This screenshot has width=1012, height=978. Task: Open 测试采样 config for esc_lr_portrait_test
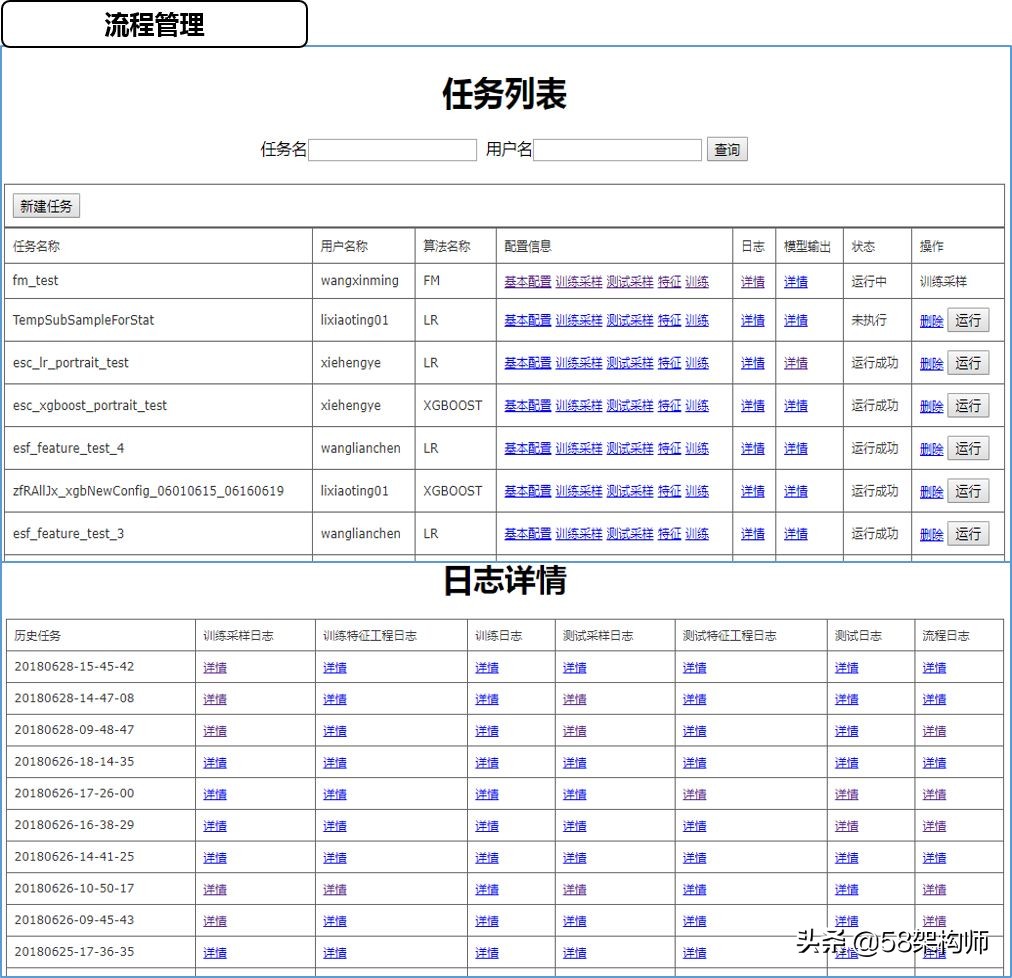629,363
